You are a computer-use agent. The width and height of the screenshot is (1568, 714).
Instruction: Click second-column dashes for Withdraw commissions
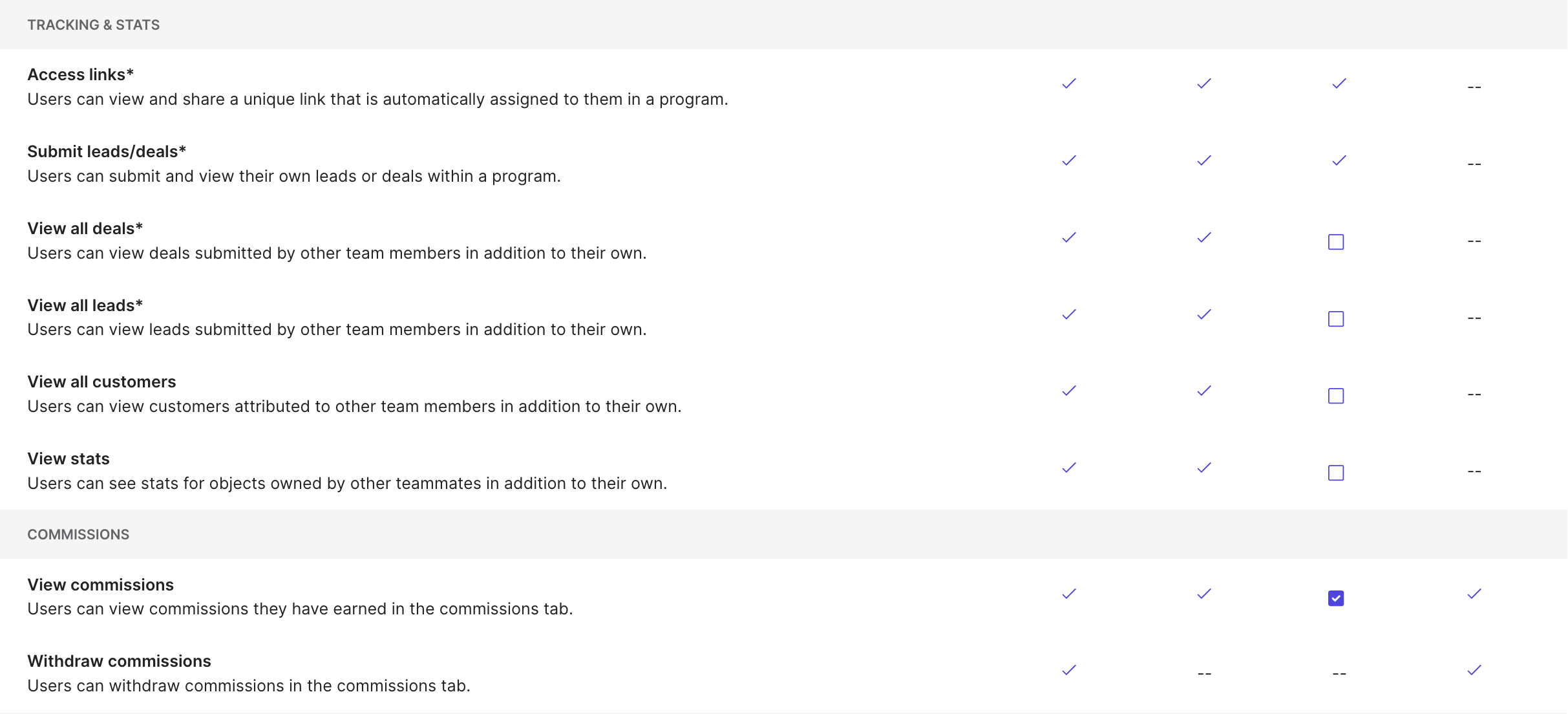click(1204, 674)
